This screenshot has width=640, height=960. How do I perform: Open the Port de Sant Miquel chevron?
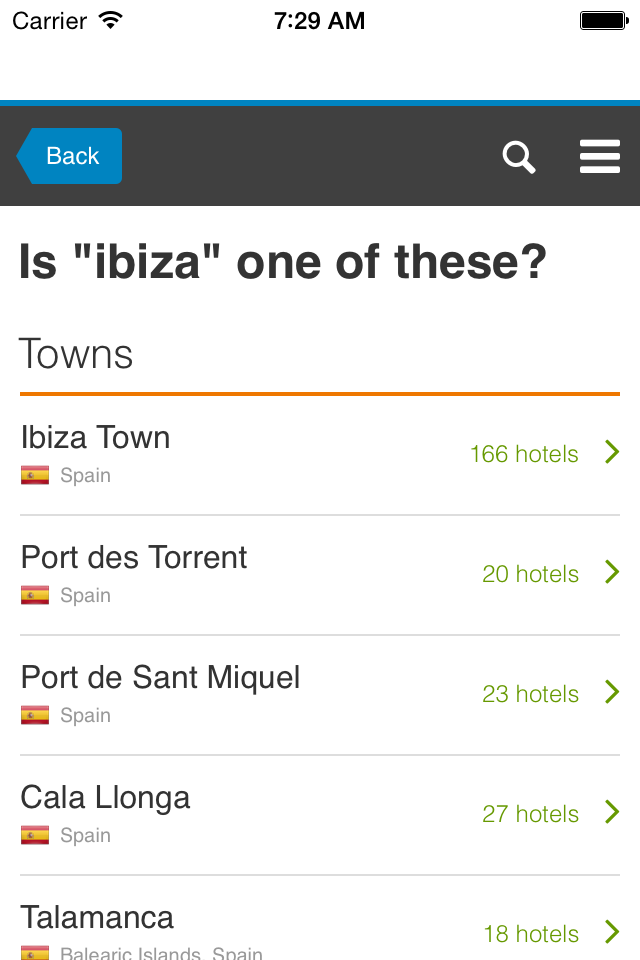coord(612,692)
